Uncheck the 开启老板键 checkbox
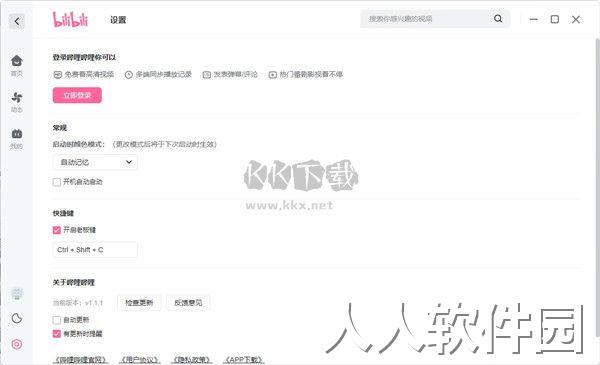 click(57, 230)
